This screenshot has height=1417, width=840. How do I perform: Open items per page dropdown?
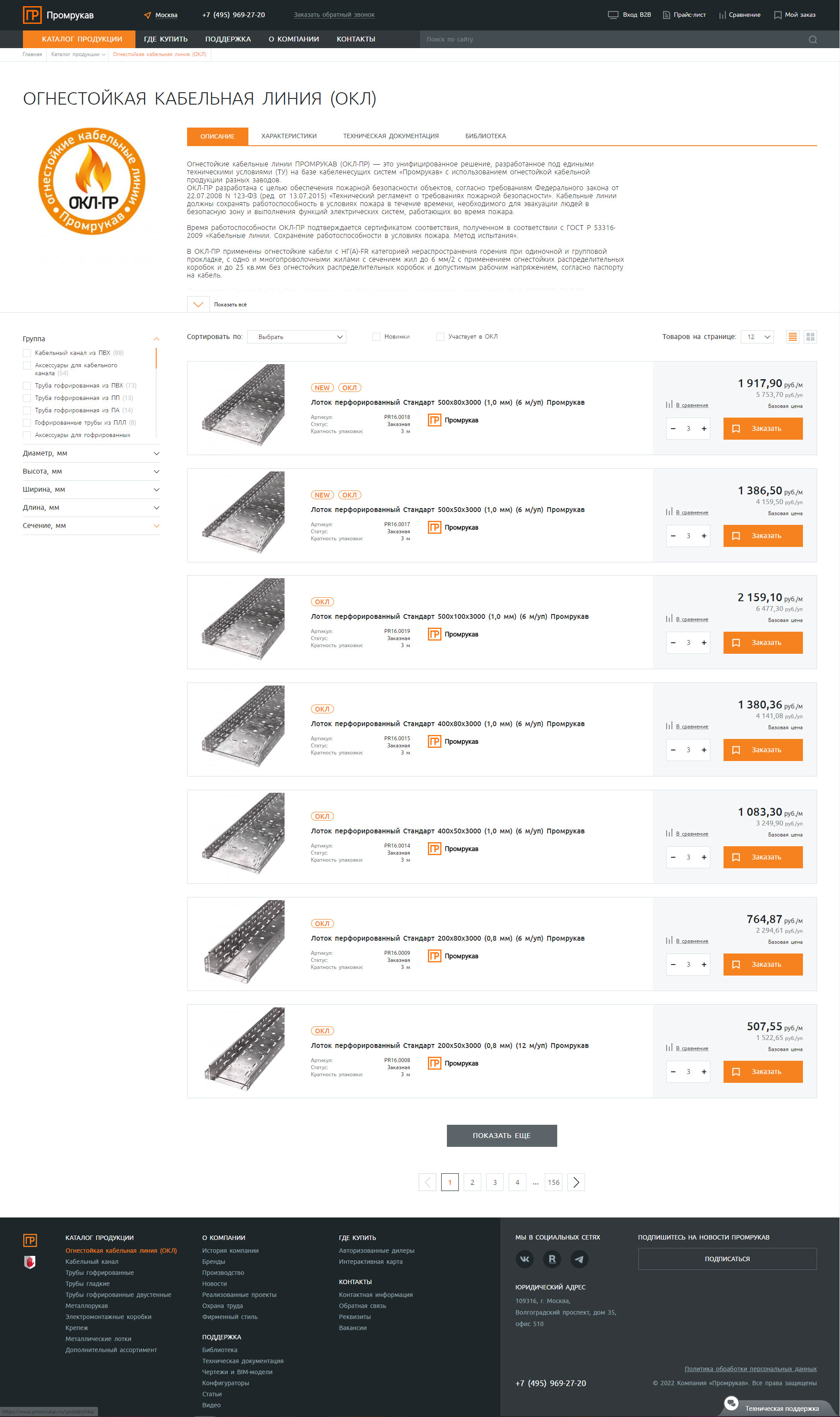757,337
